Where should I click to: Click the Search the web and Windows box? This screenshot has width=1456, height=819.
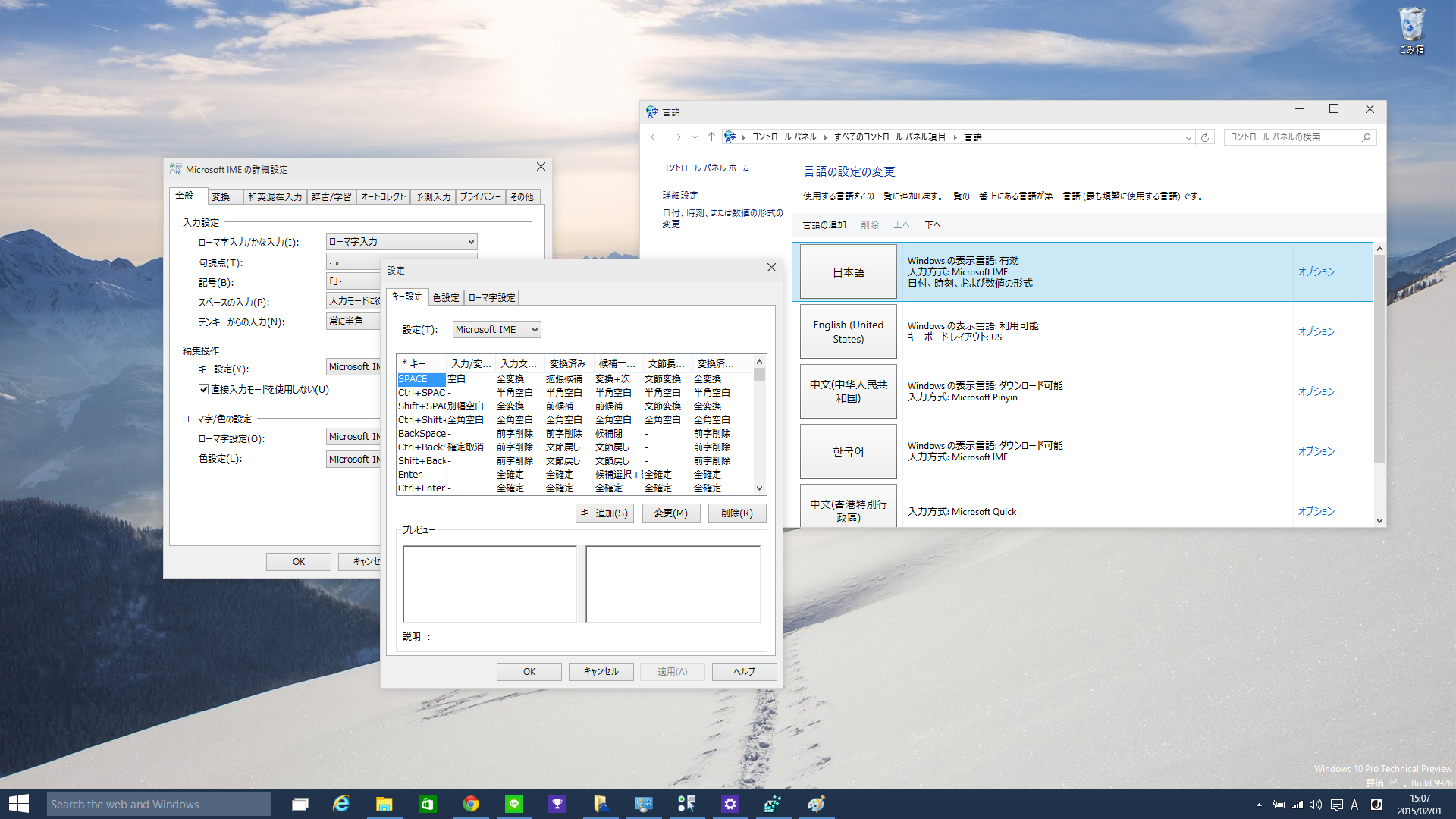click(159, 804)
